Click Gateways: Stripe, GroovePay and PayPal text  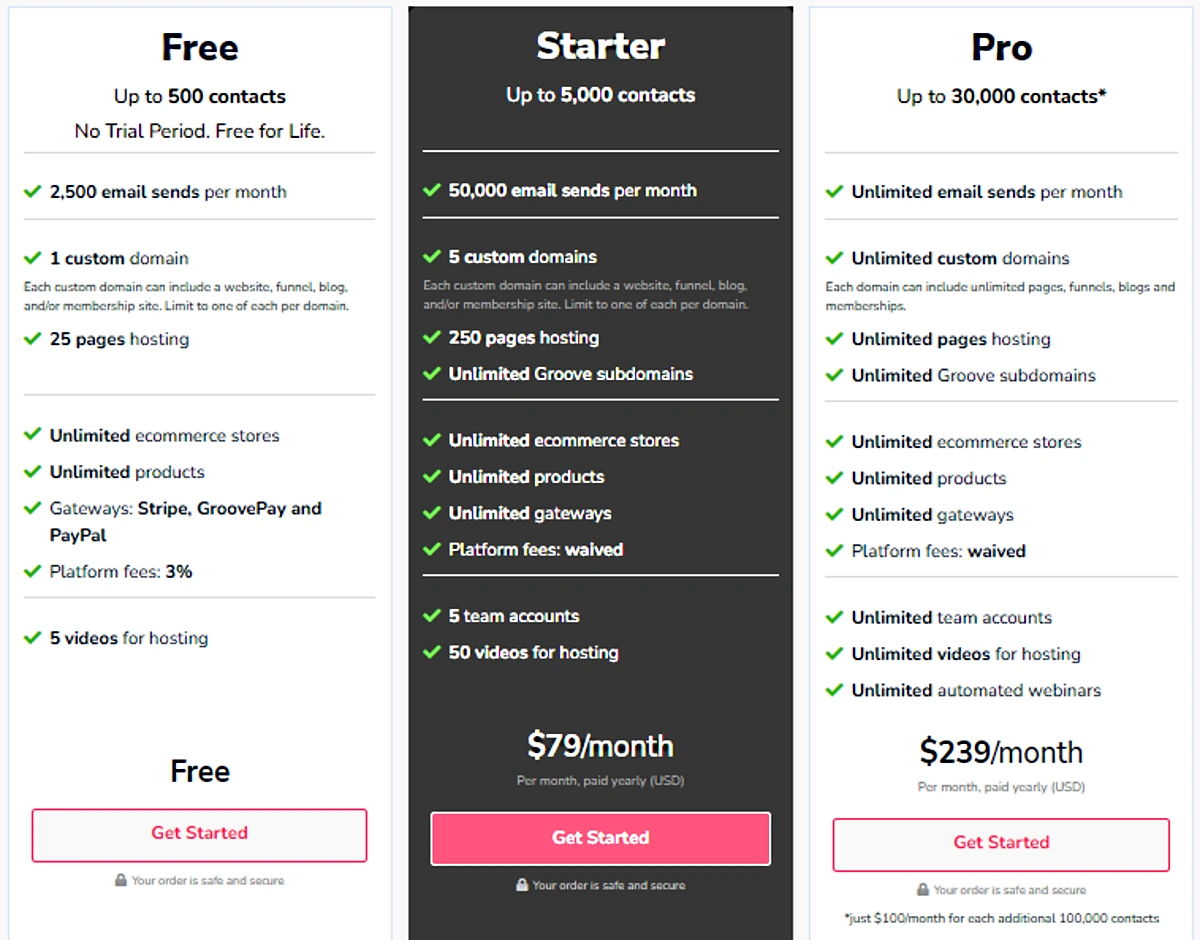186,522
